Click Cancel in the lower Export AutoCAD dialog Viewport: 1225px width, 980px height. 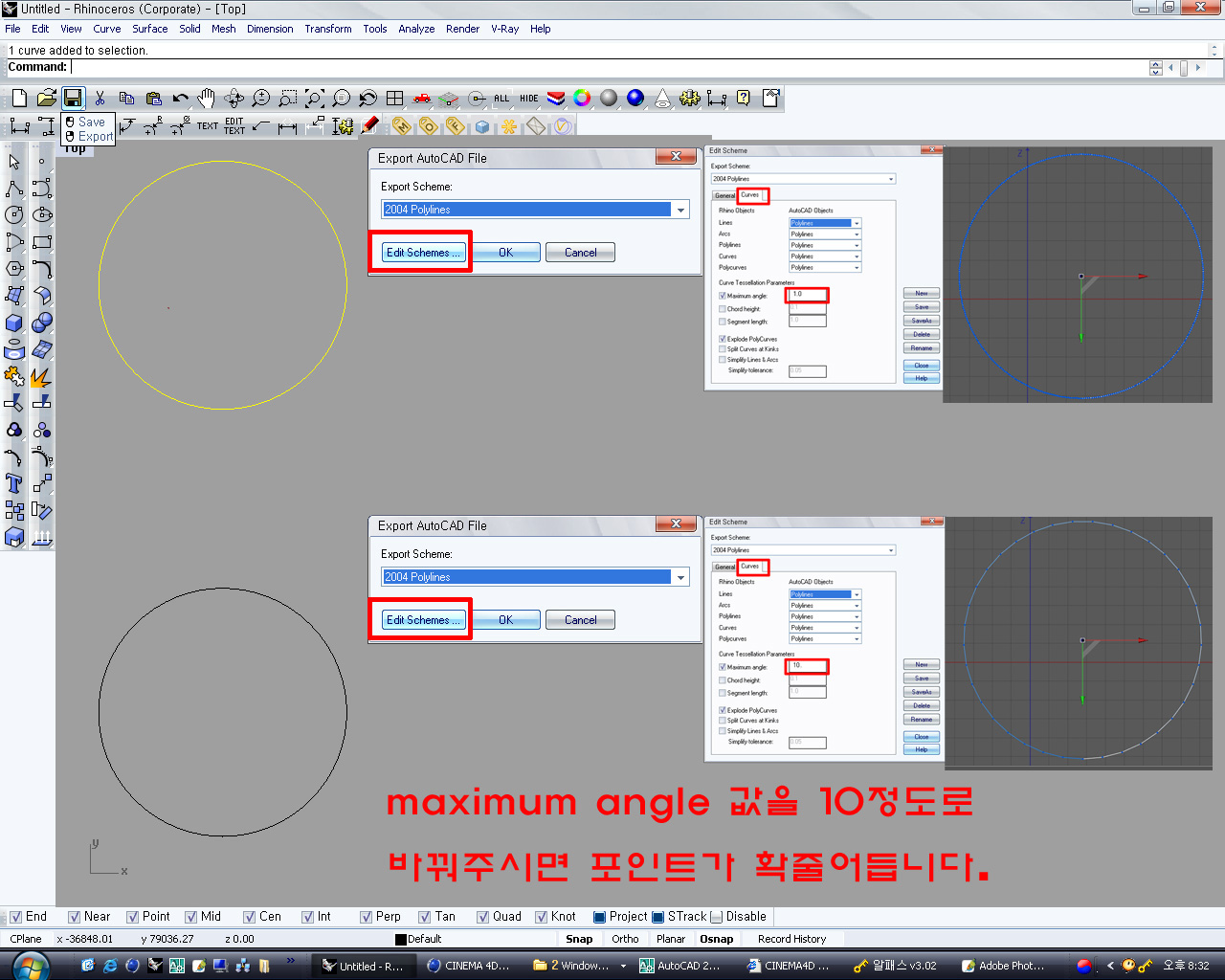580,620
